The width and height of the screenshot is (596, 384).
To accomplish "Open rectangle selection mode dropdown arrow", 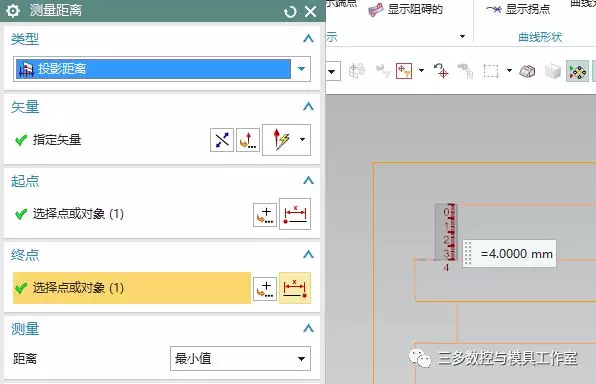I will pyautogui.click(x=509, y=70).
